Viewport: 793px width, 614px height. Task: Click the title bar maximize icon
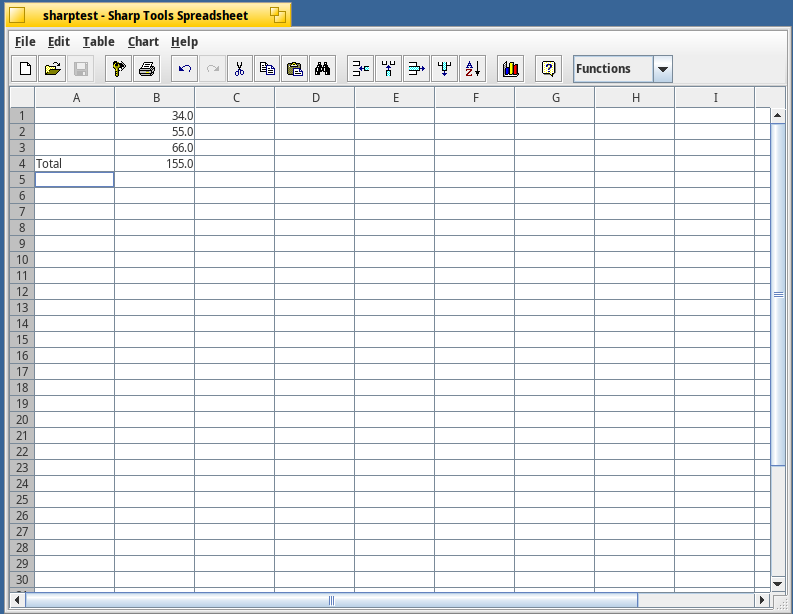tap(278, 15)
